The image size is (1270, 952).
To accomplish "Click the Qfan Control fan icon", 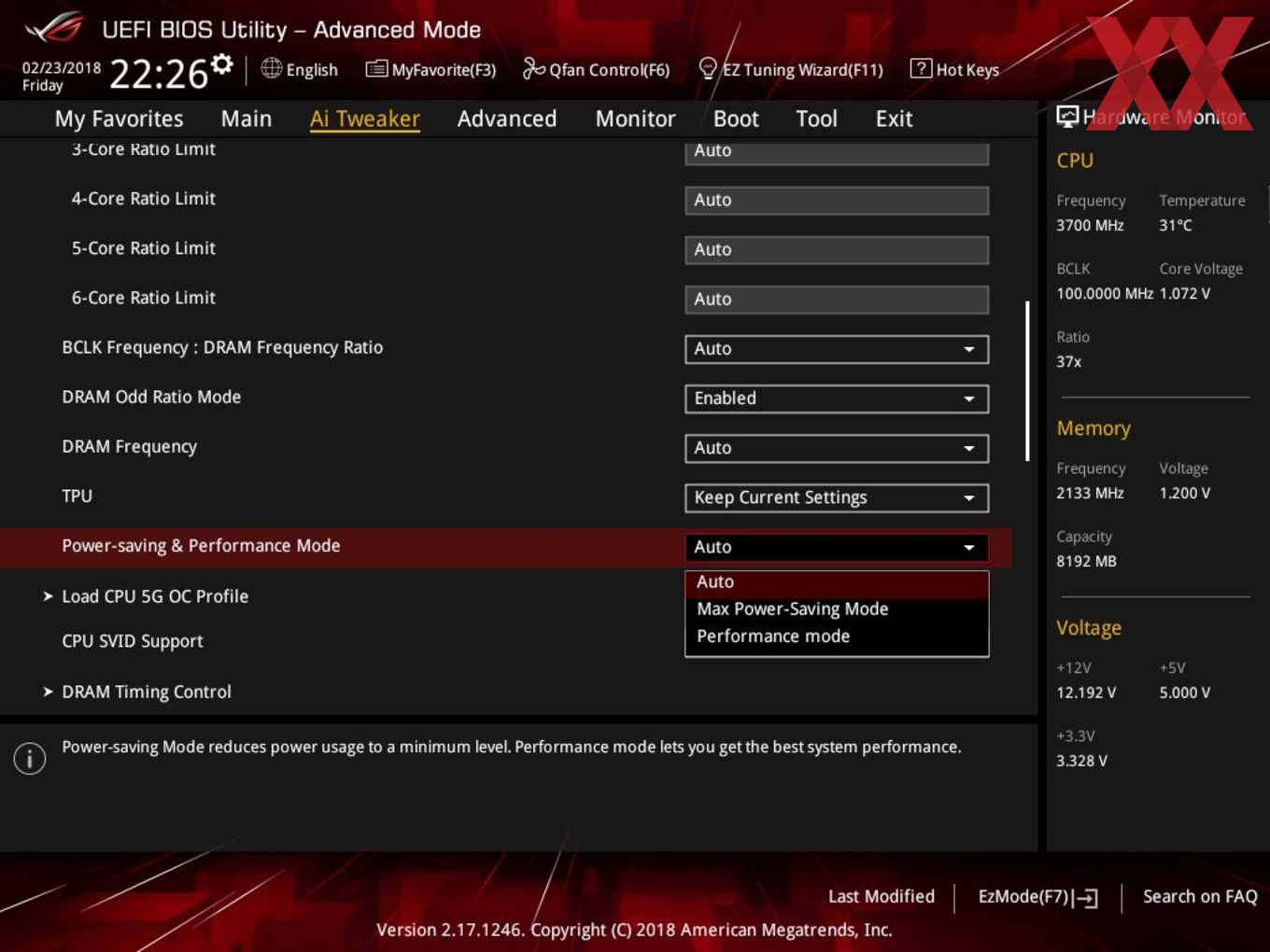I will coord(533,68).
